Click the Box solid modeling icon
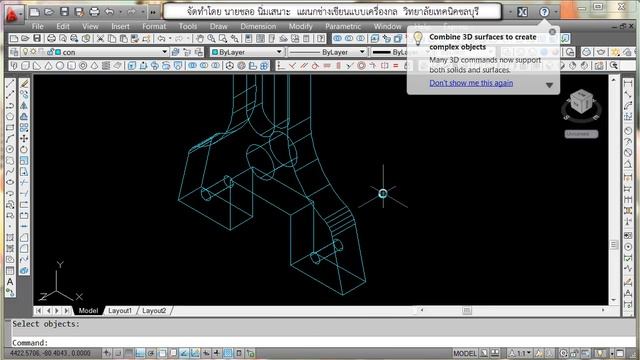The width and height of the screenshot is (640, 360). click(x=25, y=65)
